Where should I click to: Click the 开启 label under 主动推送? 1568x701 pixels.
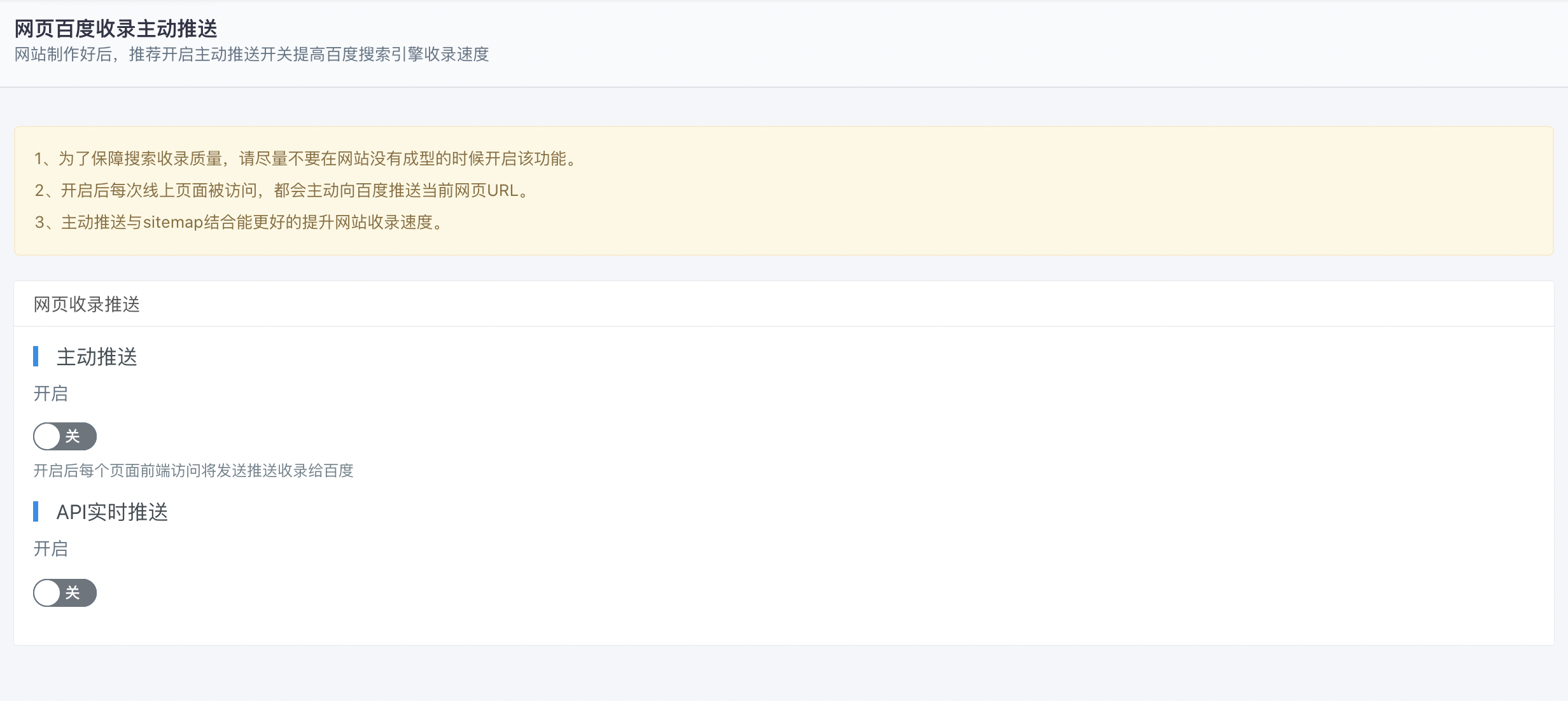pos(51,394)
